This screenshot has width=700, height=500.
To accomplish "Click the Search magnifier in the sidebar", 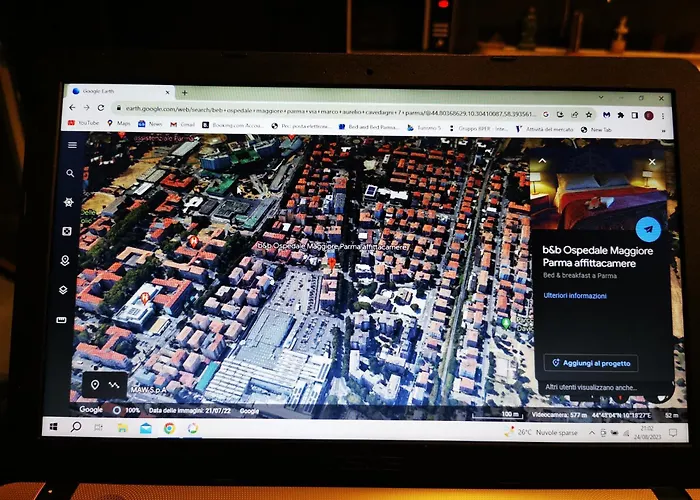I will click(71, 174).
